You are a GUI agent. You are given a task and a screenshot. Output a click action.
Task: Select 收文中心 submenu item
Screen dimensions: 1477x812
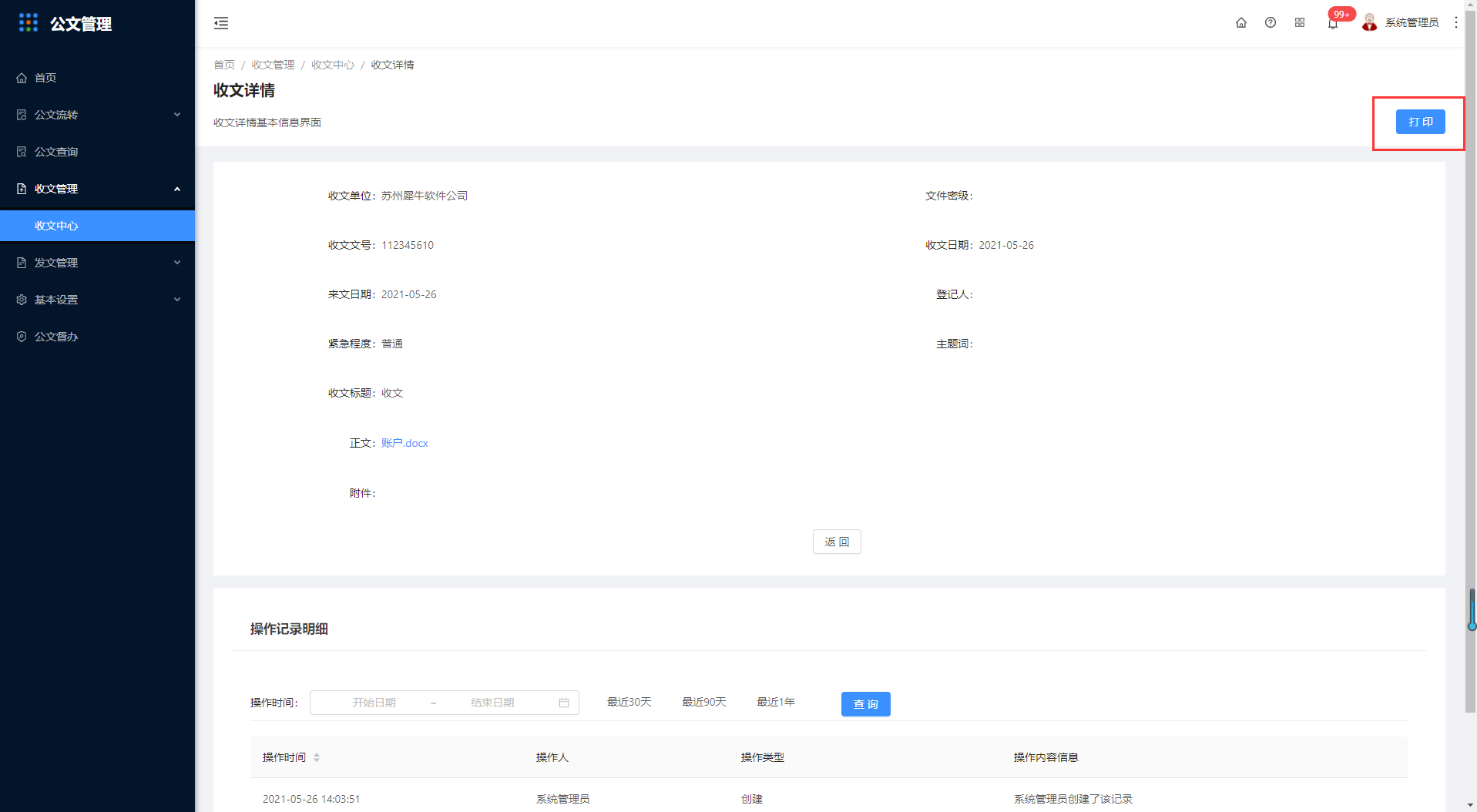97,226
